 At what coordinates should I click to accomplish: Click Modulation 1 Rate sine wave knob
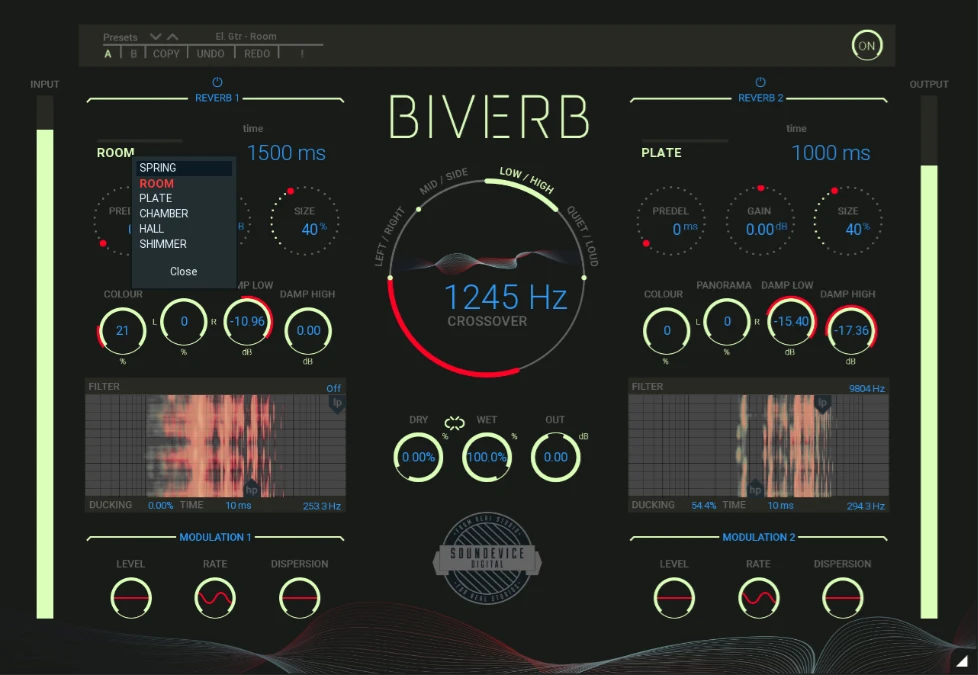click(215, 598)
